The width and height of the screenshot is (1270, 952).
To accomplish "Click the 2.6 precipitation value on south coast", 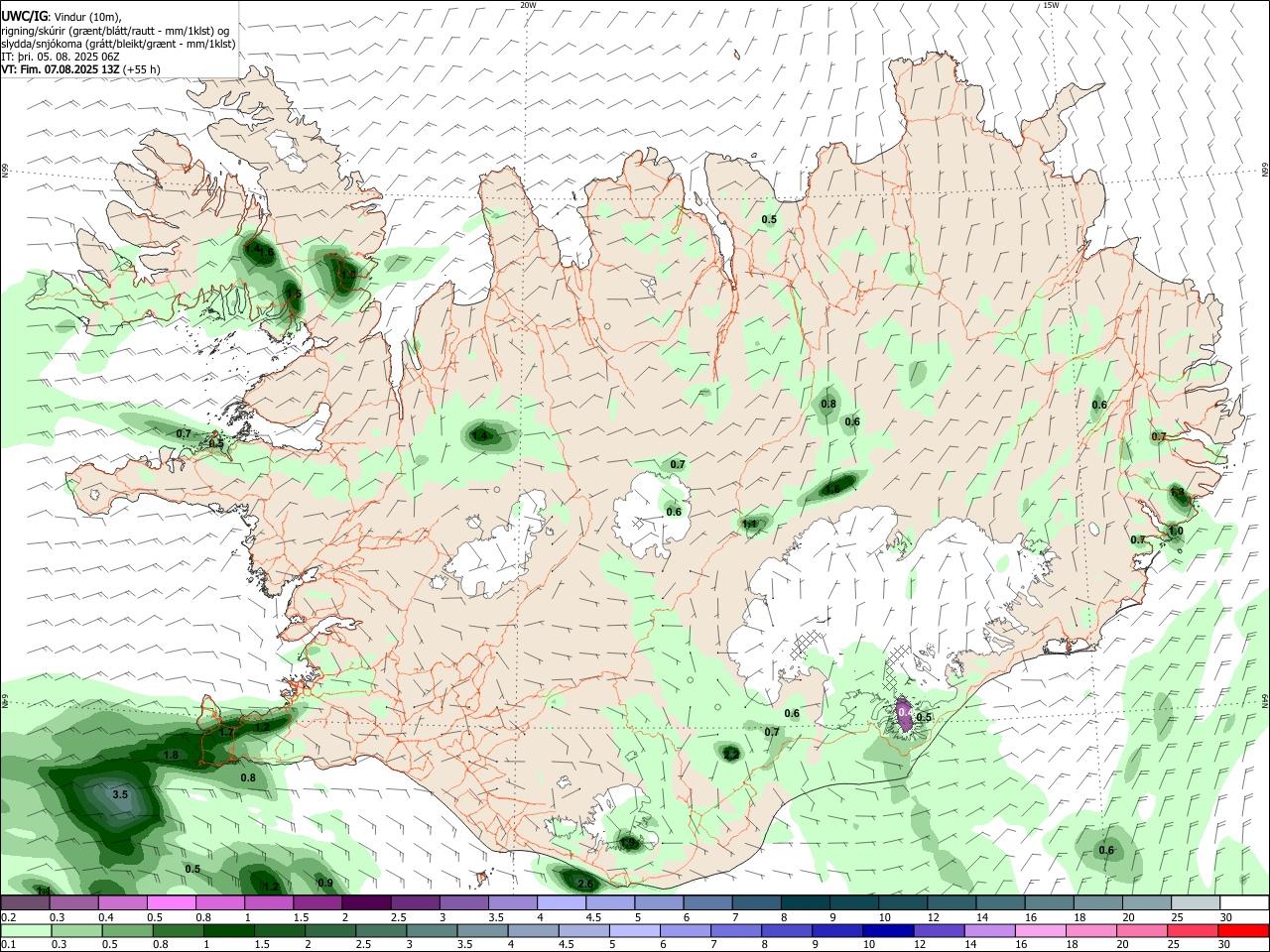I will tap(585, 884).
